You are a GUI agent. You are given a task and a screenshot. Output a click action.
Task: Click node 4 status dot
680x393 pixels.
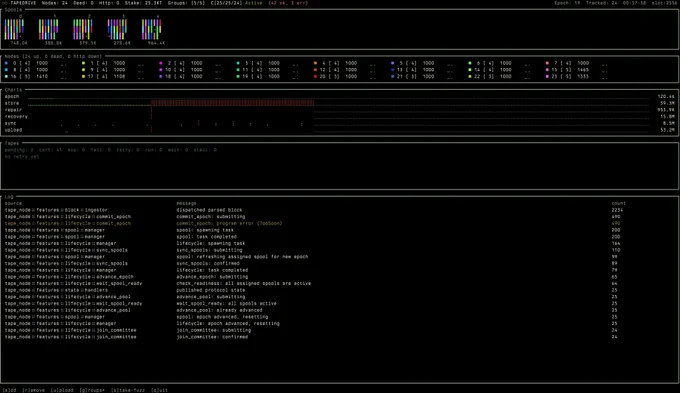tap(315, 63)
